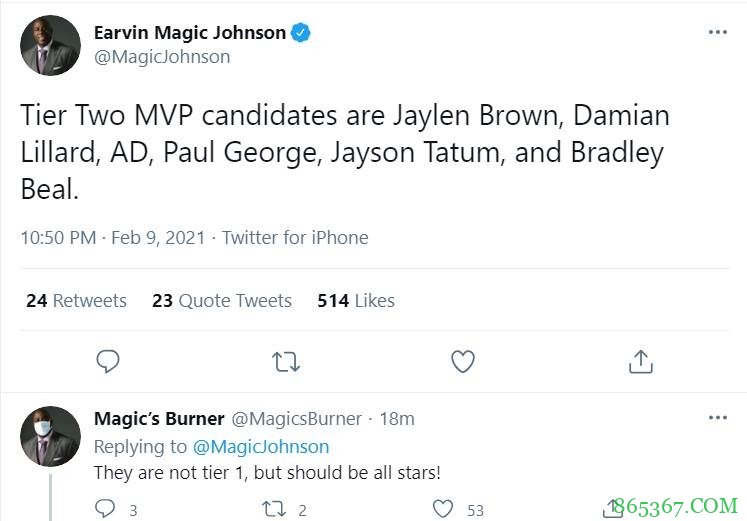The width and height of the screenshot is (747, 521).
Task: Open more options on Burner reply
Action: (717, 418)
